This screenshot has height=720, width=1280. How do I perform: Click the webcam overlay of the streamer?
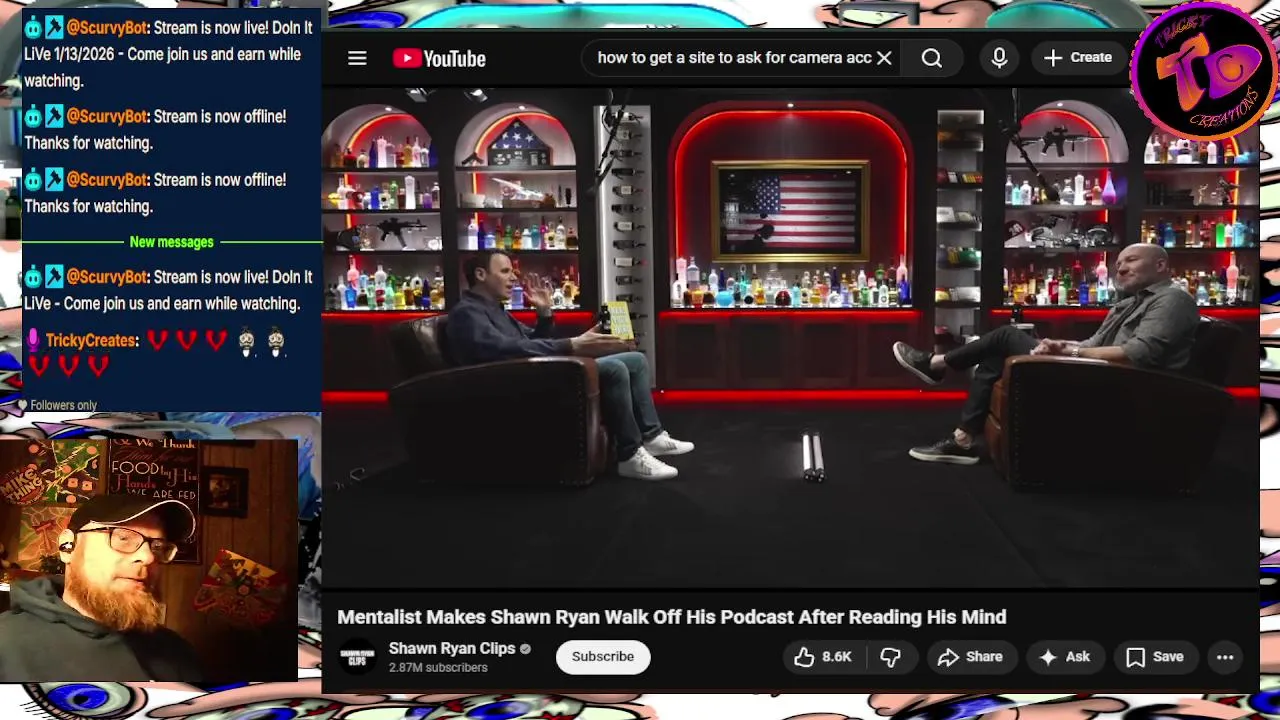(149, 560)
